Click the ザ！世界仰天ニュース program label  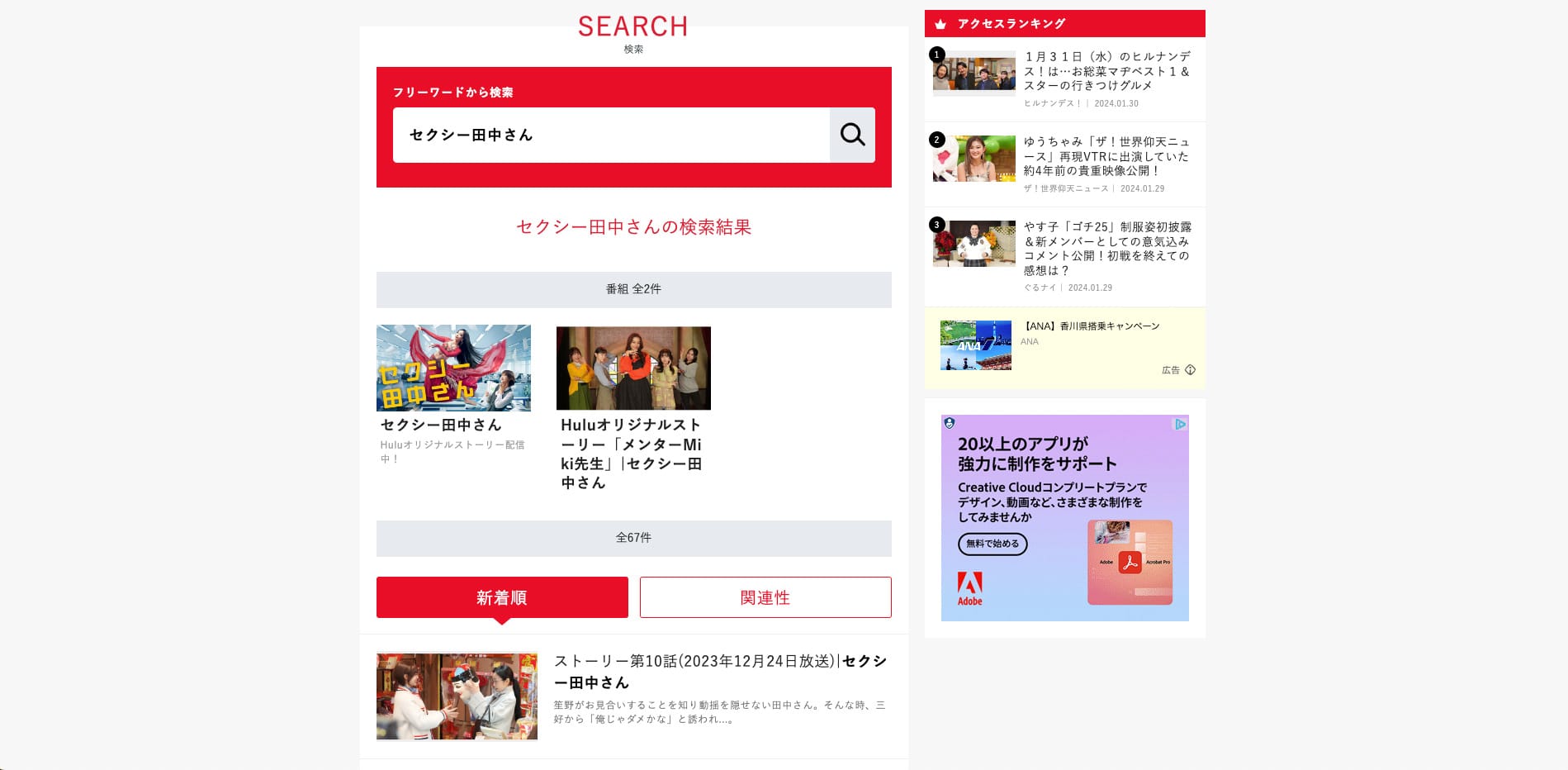[x=1066, y=188]
